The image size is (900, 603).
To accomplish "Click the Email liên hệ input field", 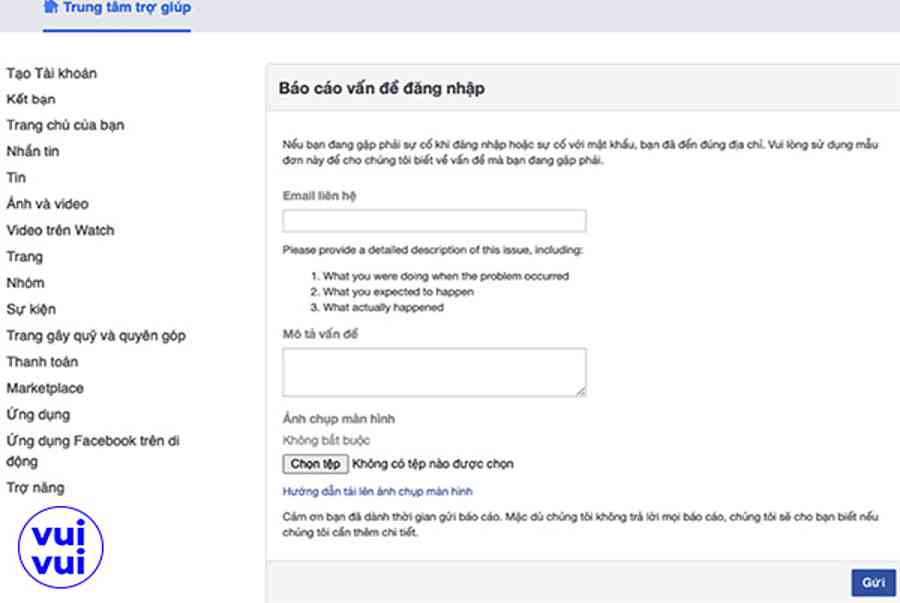I will [x=434, y=221].
